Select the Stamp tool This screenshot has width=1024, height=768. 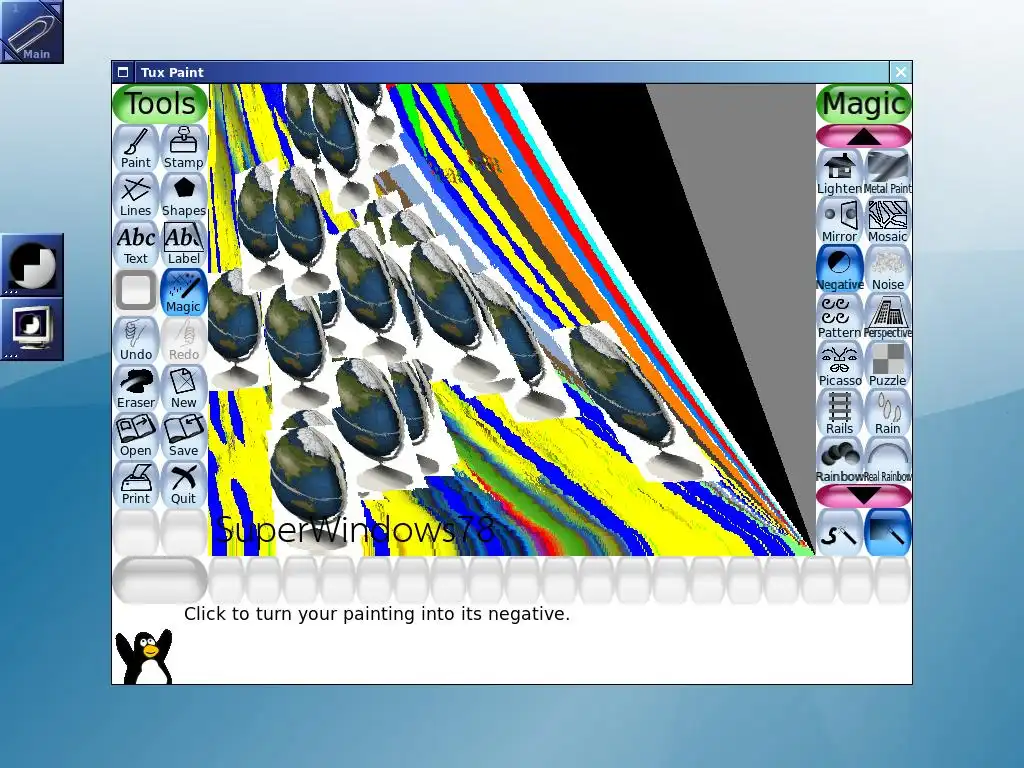184,148
